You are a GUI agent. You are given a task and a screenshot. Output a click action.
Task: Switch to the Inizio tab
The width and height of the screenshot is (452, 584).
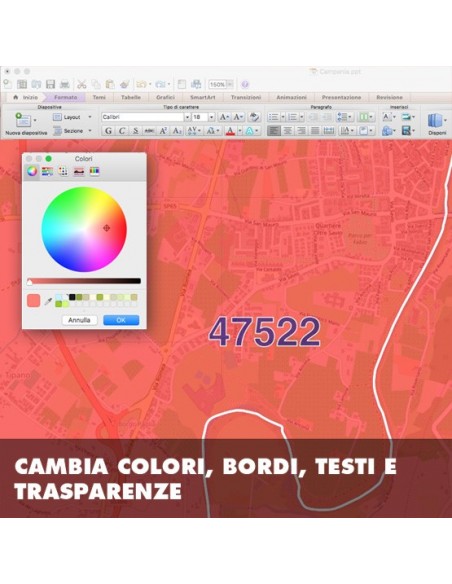pyautogui.click(x=25, y=97)
